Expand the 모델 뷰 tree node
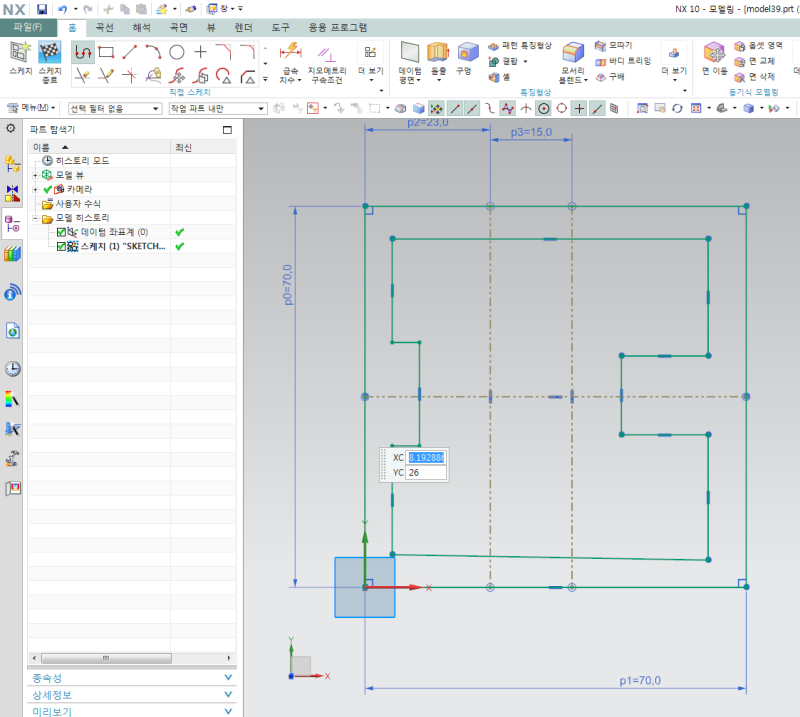 pos(36,175)
